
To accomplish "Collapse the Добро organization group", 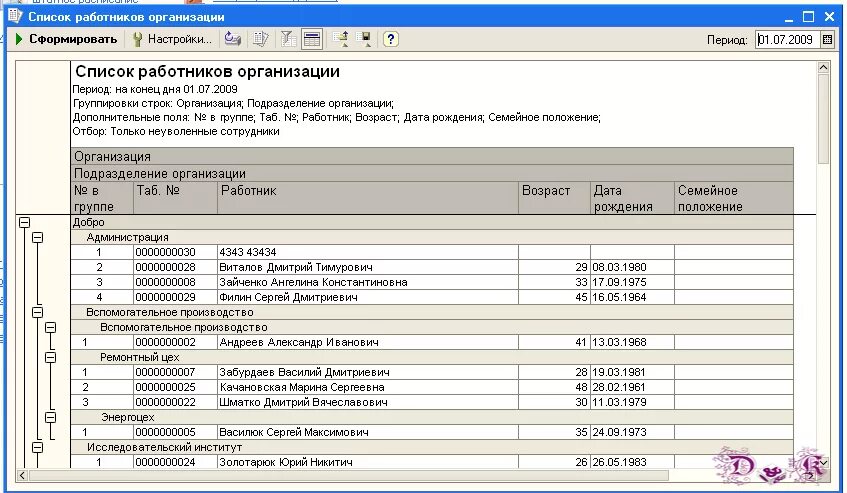I will point(24,222).
